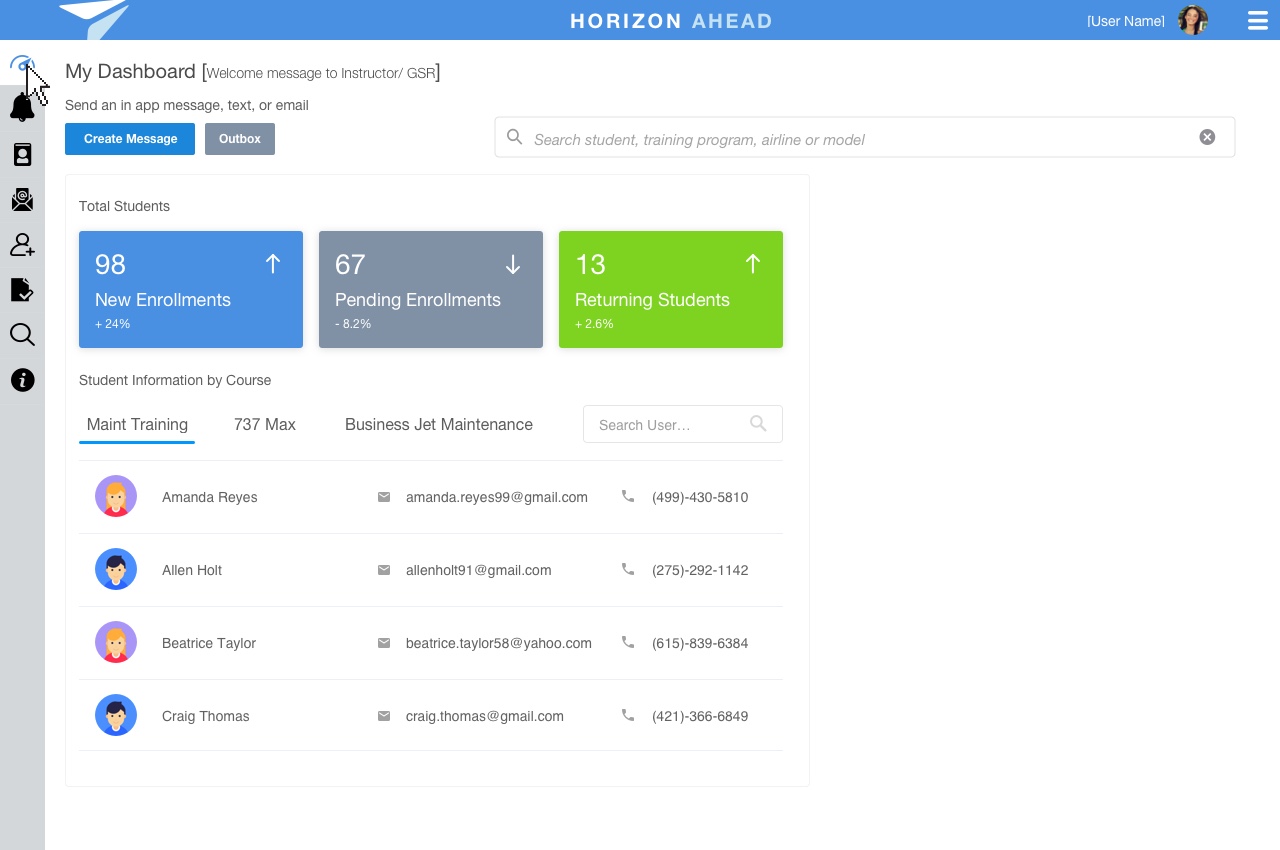Open the hamburger menu in header

pos(1258,20)
